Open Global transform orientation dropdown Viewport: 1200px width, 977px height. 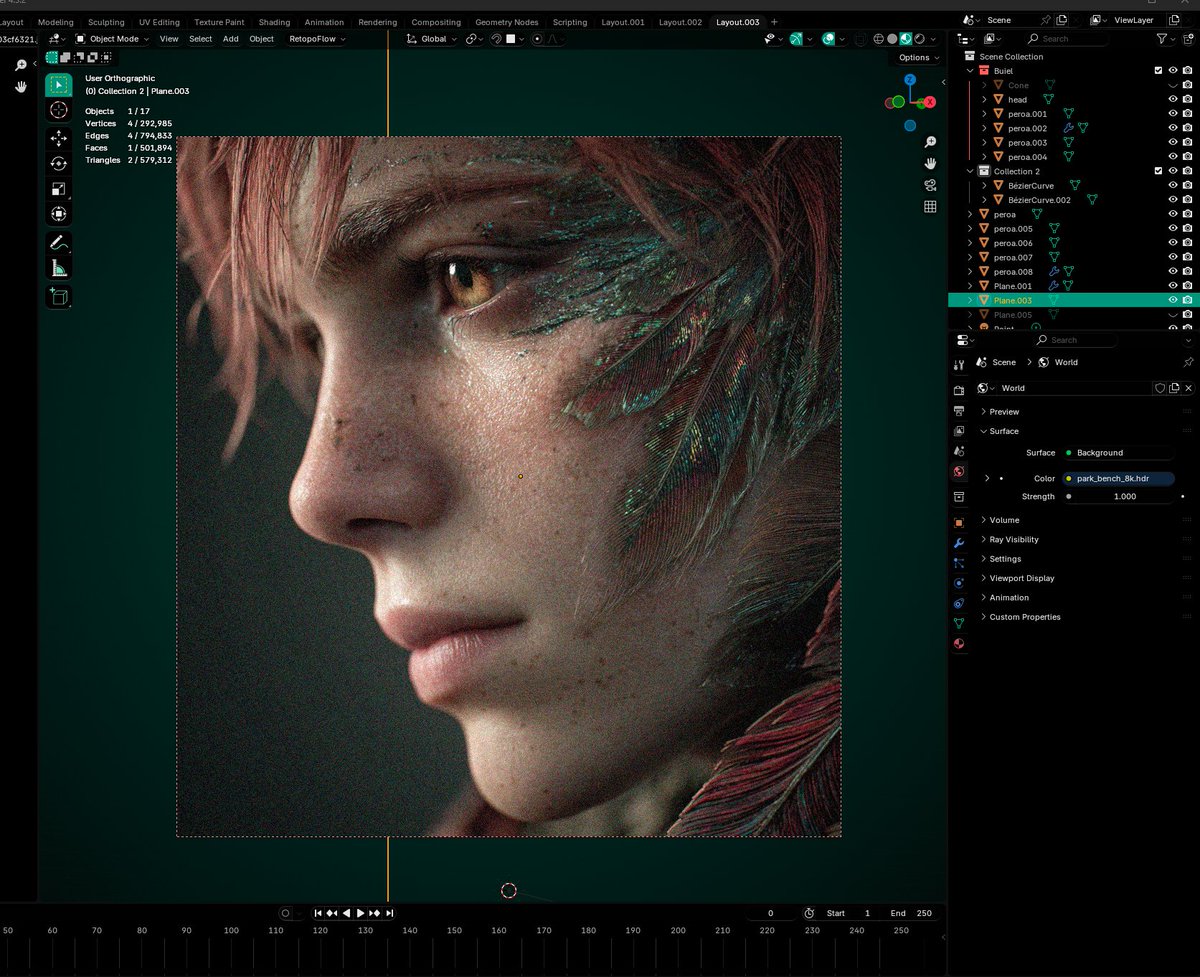pos(432,39)
